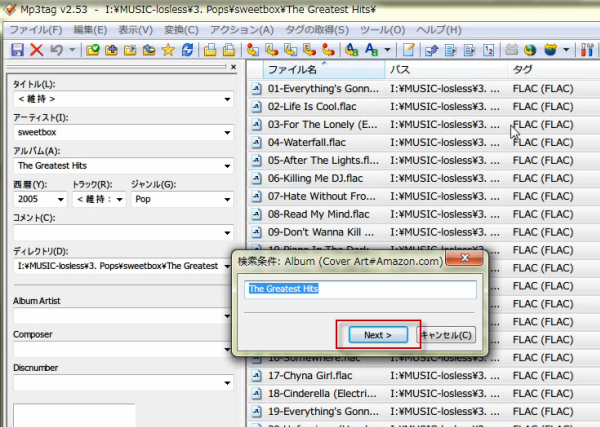Expand the ディレクトリ path dropdown
Image resolution: width=600 pixels, height=427 pixels.
coord(228,266)
